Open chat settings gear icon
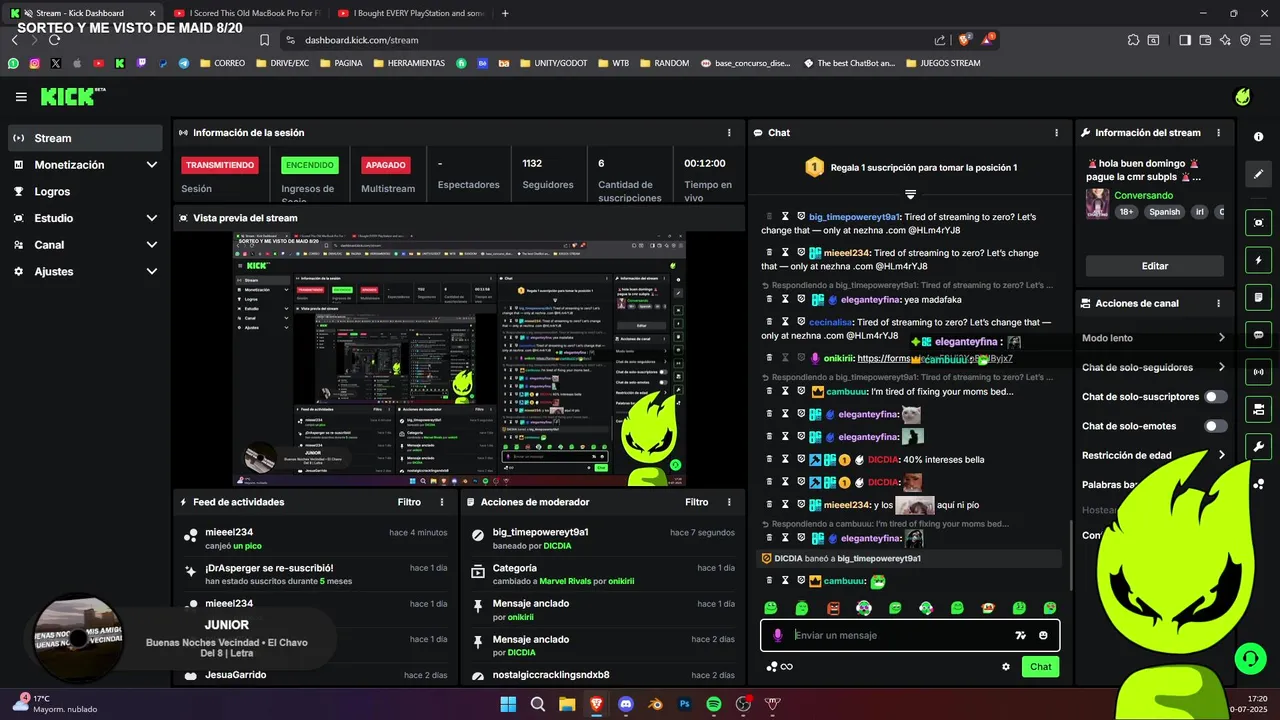The width and height of the screenshot is (1280, 720). (1006, 667)
